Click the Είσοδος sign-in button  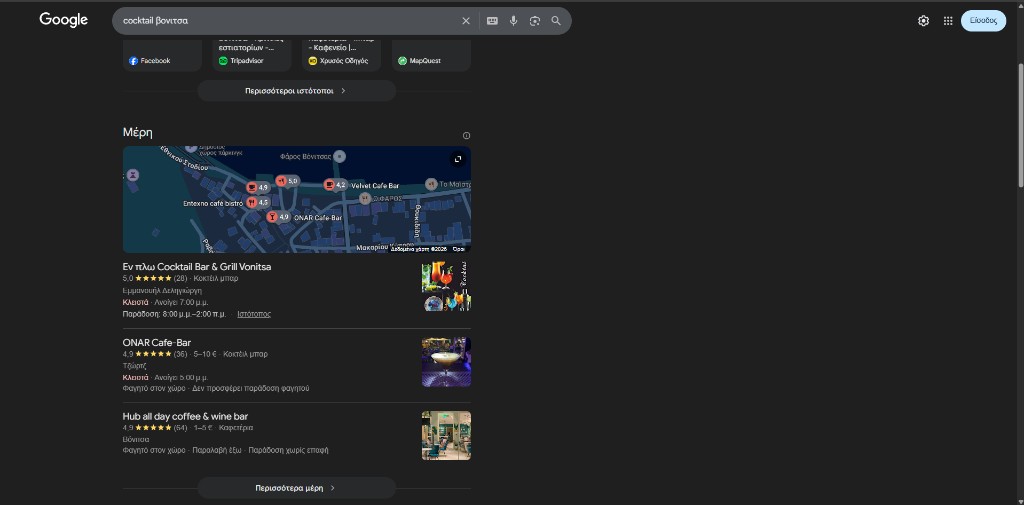983,21
